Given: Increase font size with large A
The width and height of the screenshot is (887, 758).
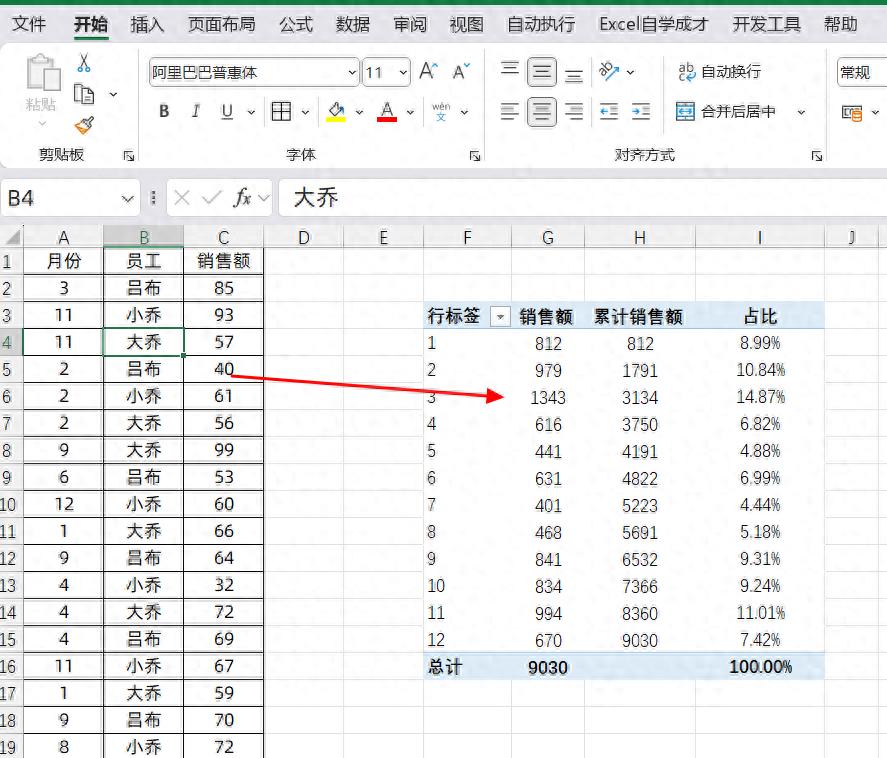Looking at the screenshot, I should click(428, 72).
